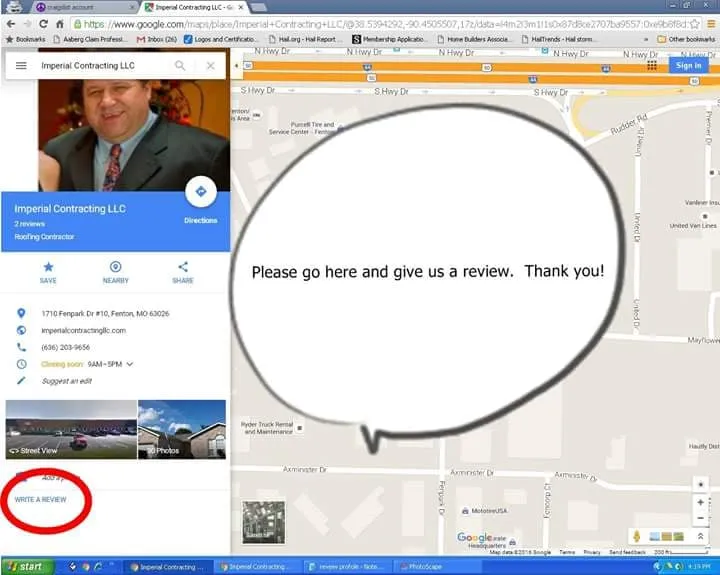Image resolution: width=720 pixels, height=575 pixels.
Task: Click the Sign in button
Action: 688,65
